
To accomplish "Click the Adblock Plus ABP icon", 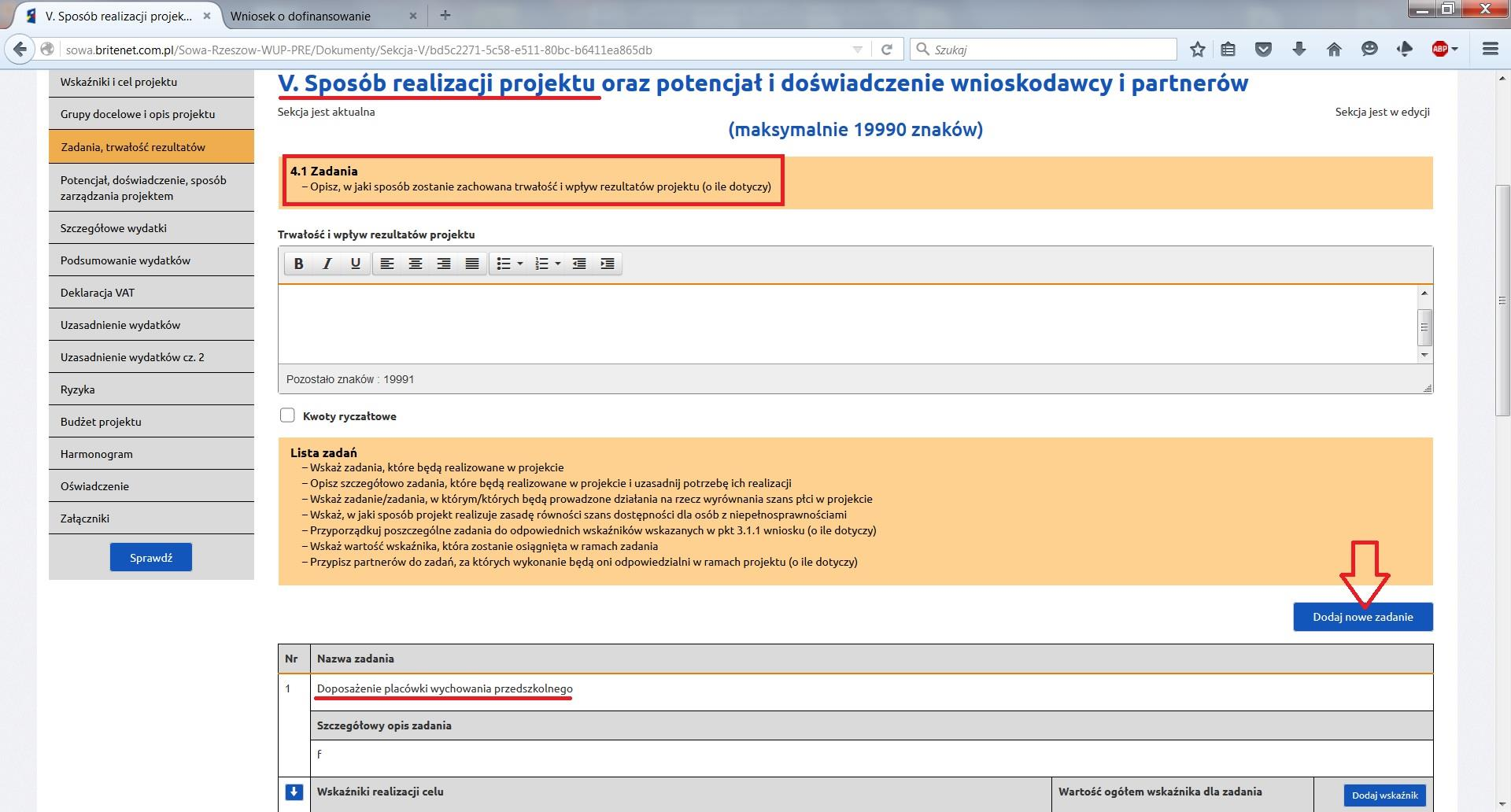I will pos(1439,50).
